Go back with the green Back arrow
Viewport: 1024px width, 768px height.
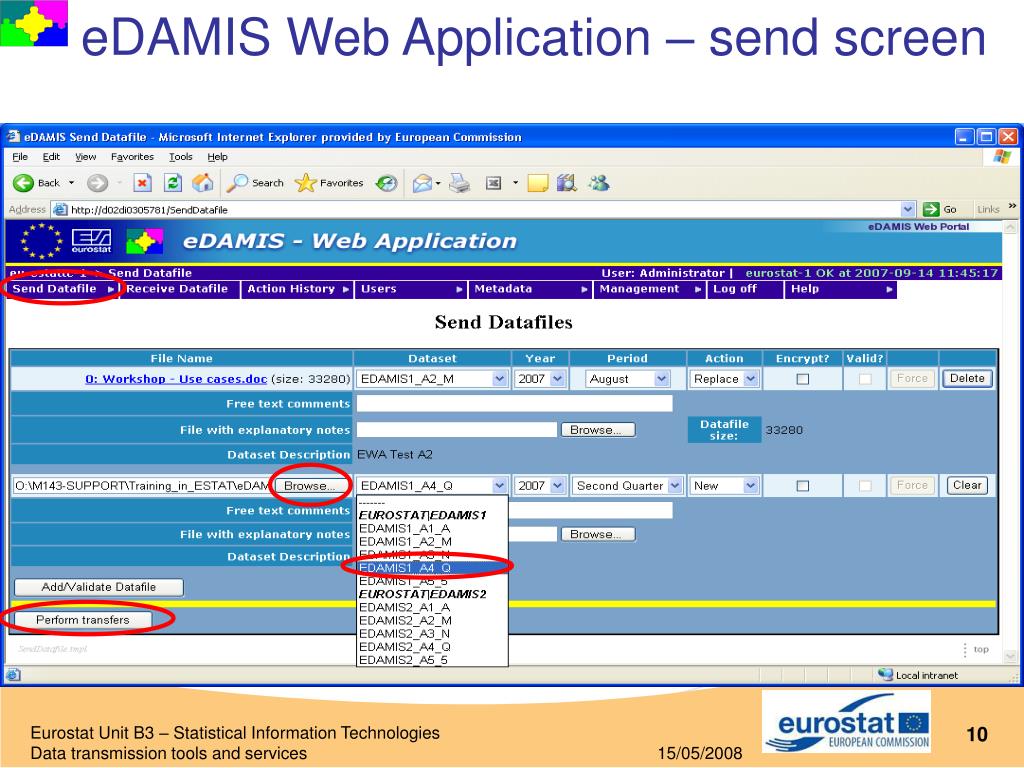[x=24, y=183]
